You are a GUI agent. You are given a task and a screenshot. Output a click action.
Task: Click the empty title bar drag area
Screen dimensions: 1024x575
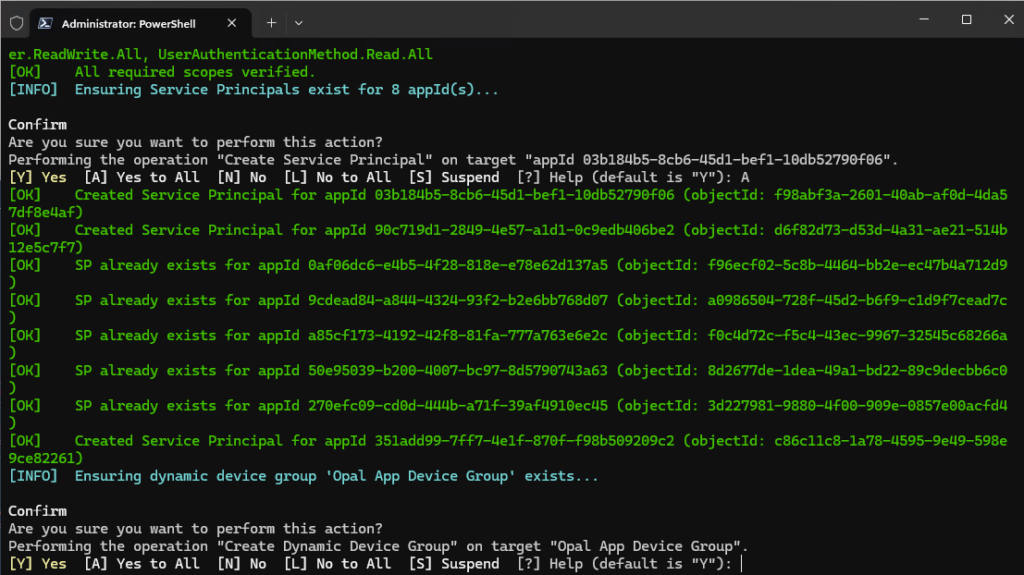point(600,20)
